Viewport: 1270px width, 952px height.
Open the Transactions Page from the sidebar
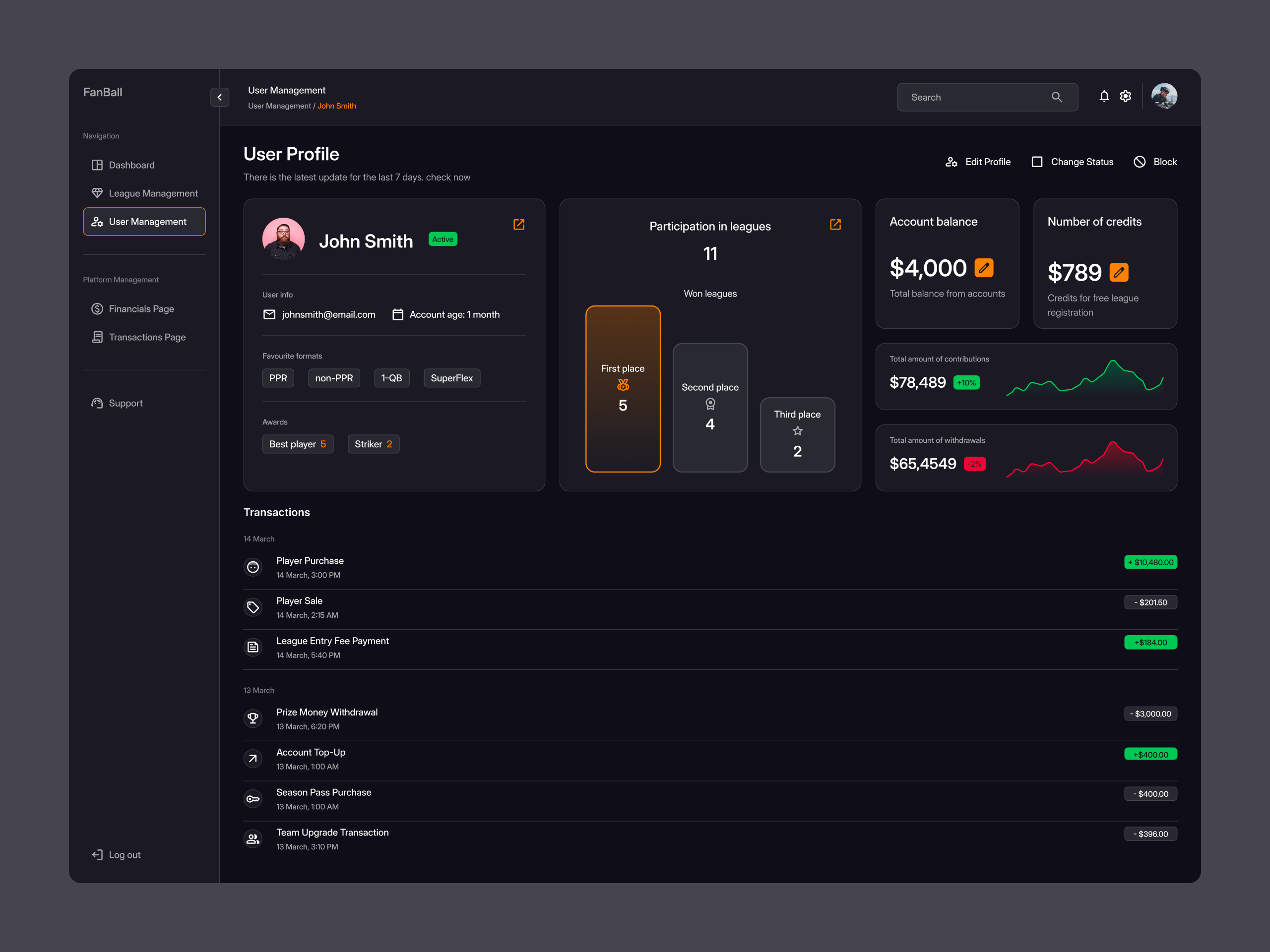(x=147, y=337)
